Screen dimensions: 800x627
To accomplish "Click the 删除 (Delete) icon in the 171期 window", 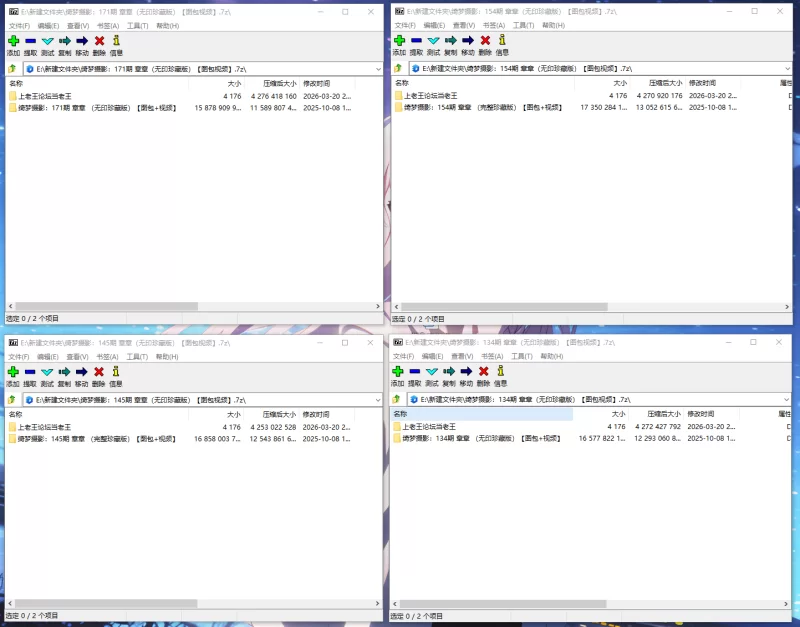I will (99, 41).
